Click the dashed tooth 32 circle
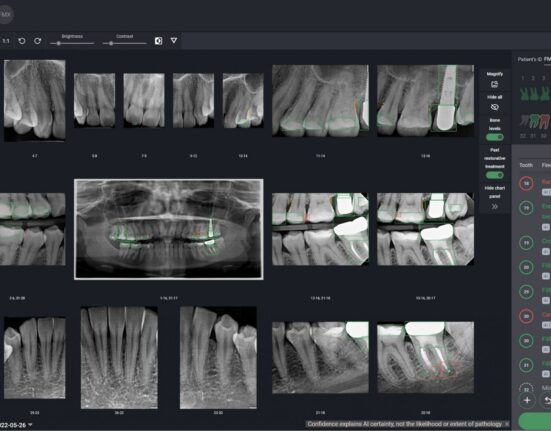This screenshot has height=431, width=551. 526,388
